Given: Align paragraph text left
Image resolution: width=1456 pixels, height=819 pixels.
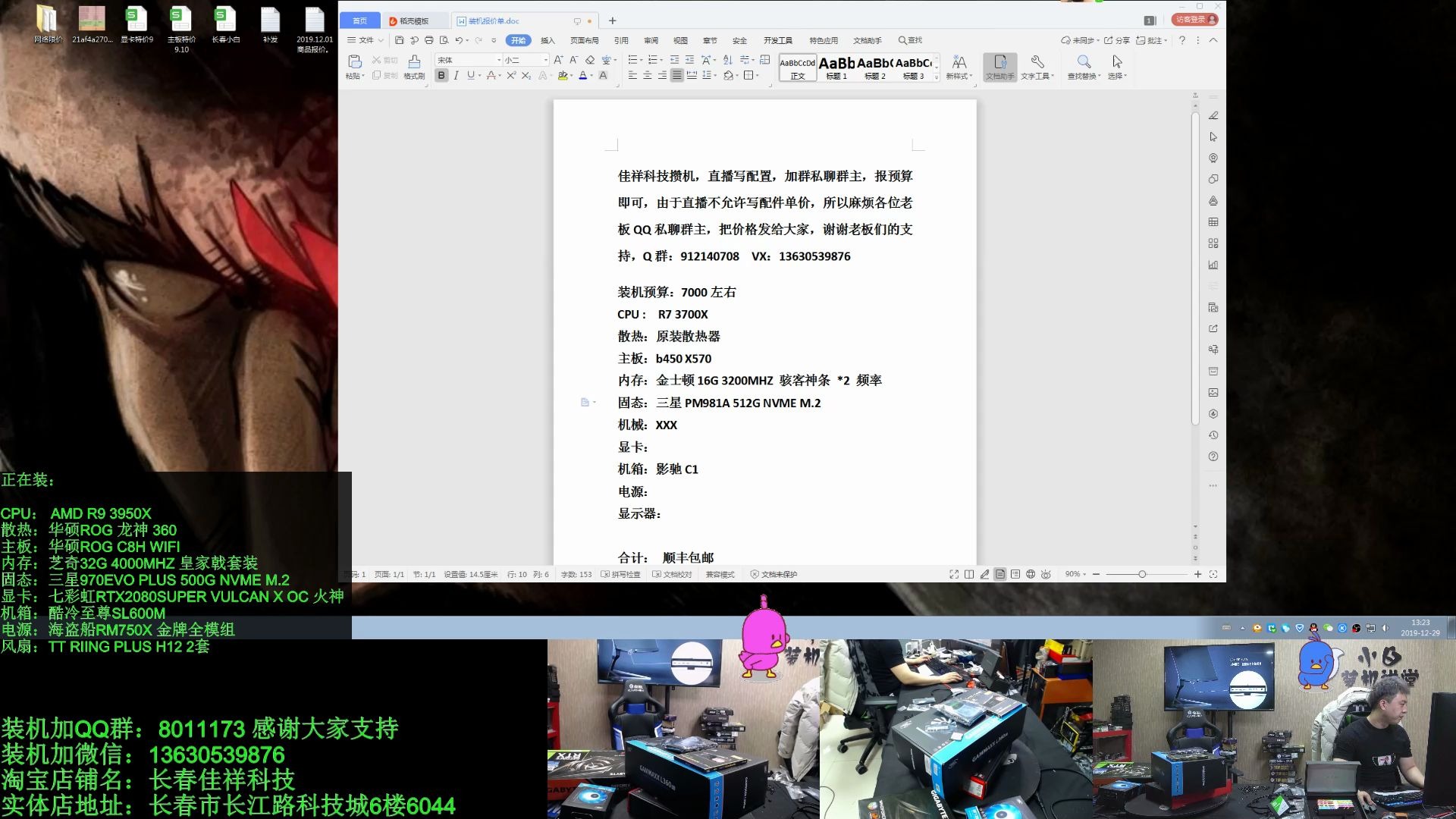Looking at the screenshot, I should (632, 75).
